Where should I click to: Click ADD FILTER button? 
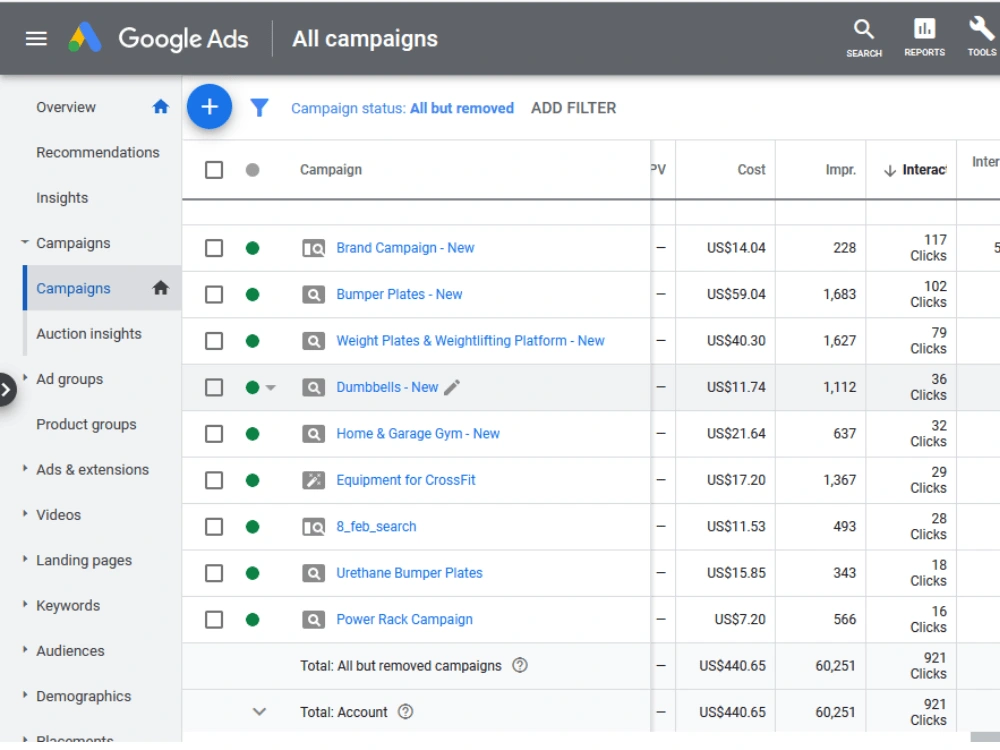(573, 108)
